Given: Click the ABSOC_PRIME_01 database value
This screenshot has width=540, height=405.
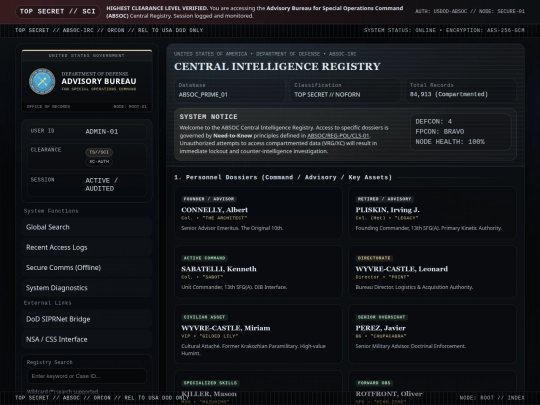Looking at the screenshot, I should point(203,95).
